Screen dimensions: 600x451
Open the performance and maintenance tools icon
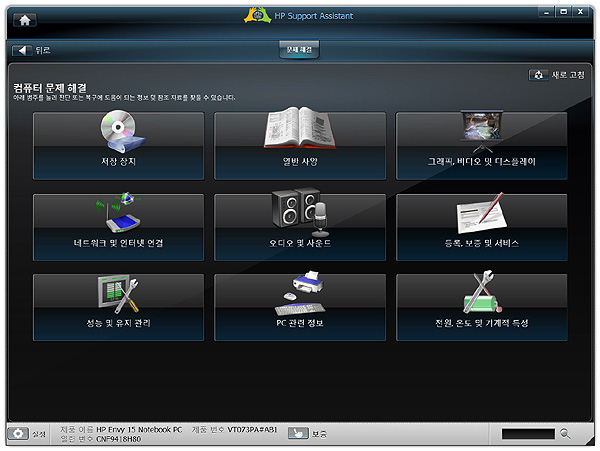click(x=118, y=293)
